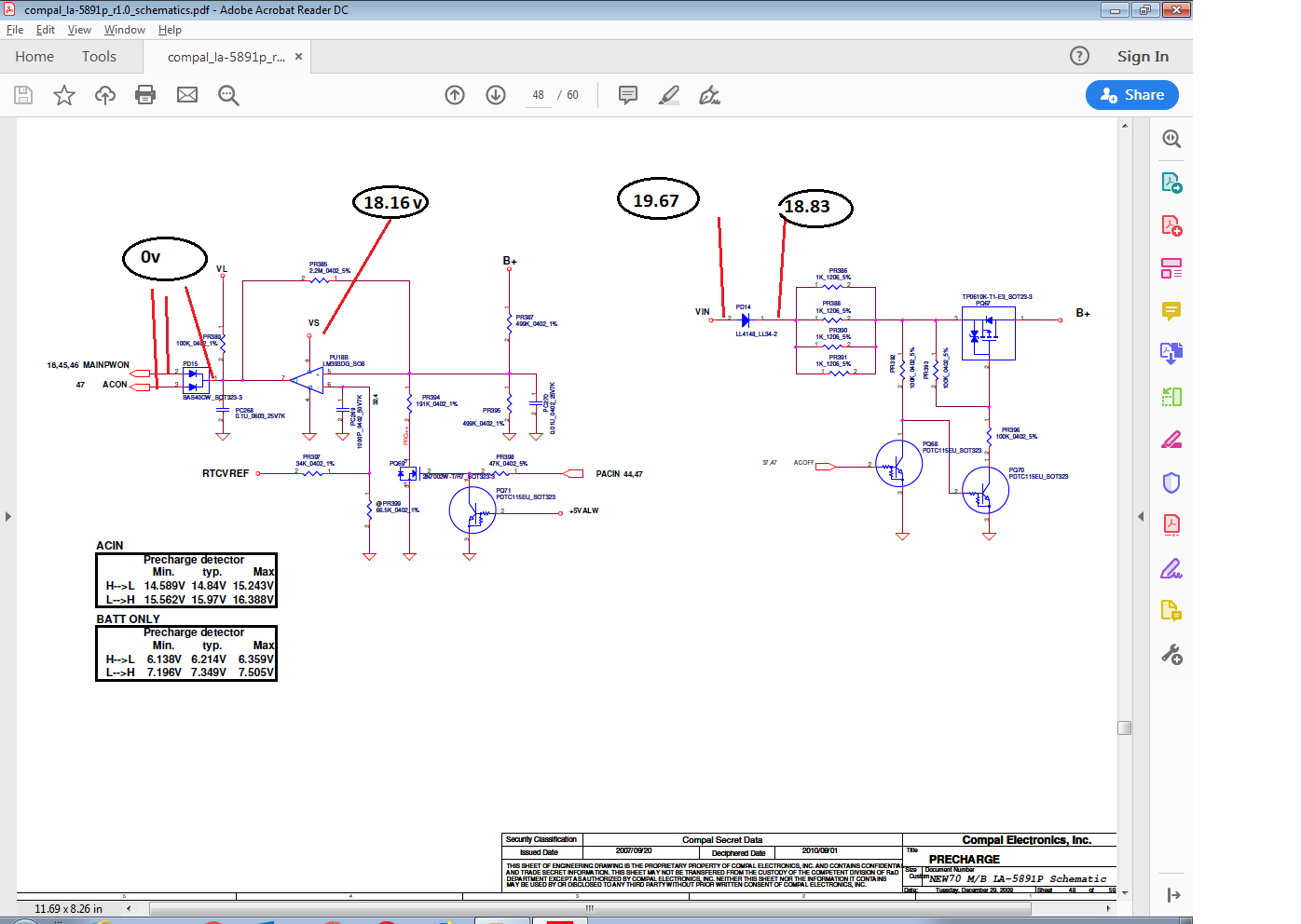The image size is (1301, 924).
Task: Click the Share button
Action: 1131,95
